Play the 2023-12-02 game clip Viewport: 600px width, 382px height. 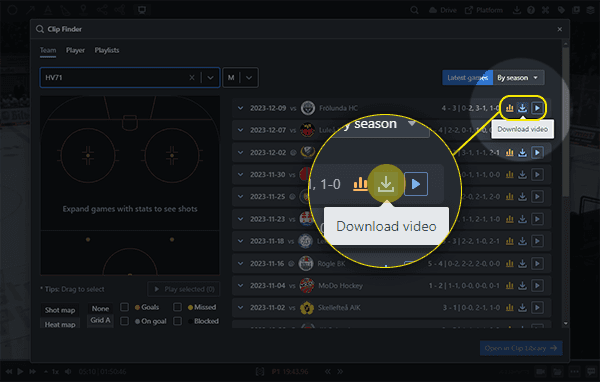[537, 153]
